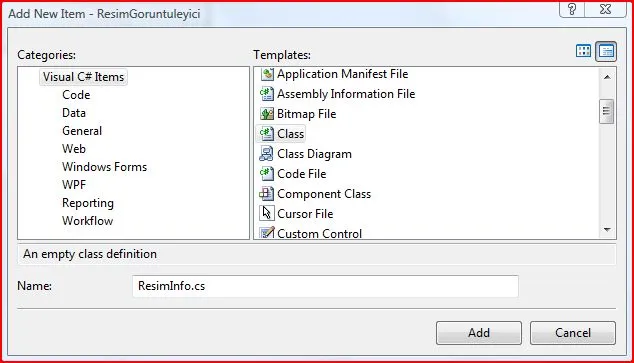Cancel the Add New Item dialog
The width and height of the screenshot is (634, 363).
[573, 333]
